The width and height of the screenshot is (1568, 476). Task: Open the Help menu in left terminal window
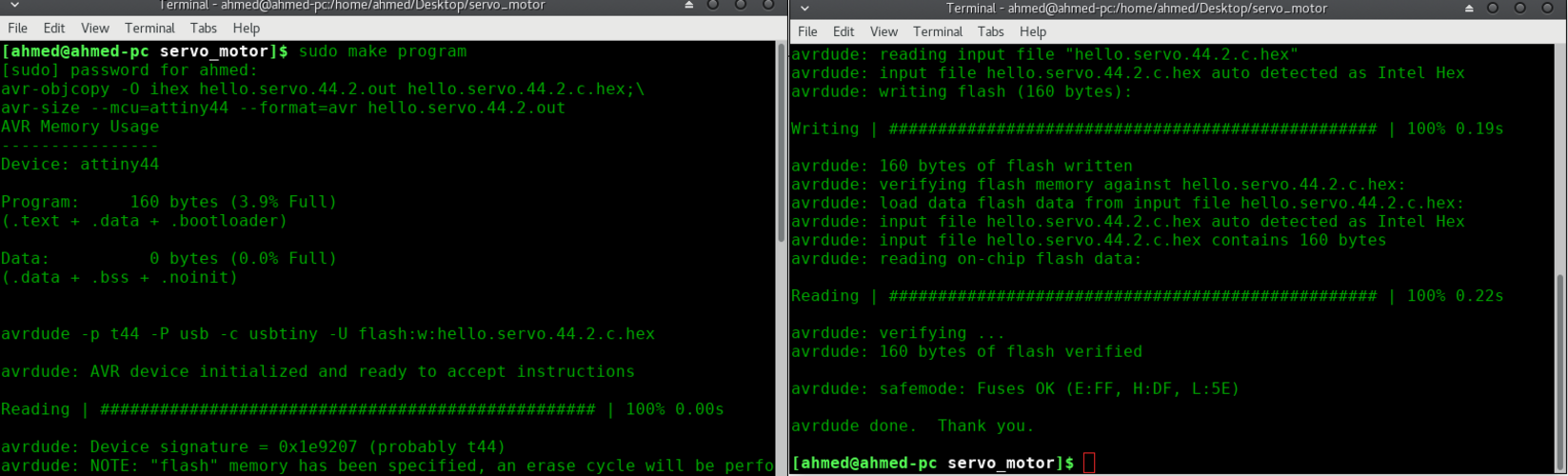[x=247, y=29]
